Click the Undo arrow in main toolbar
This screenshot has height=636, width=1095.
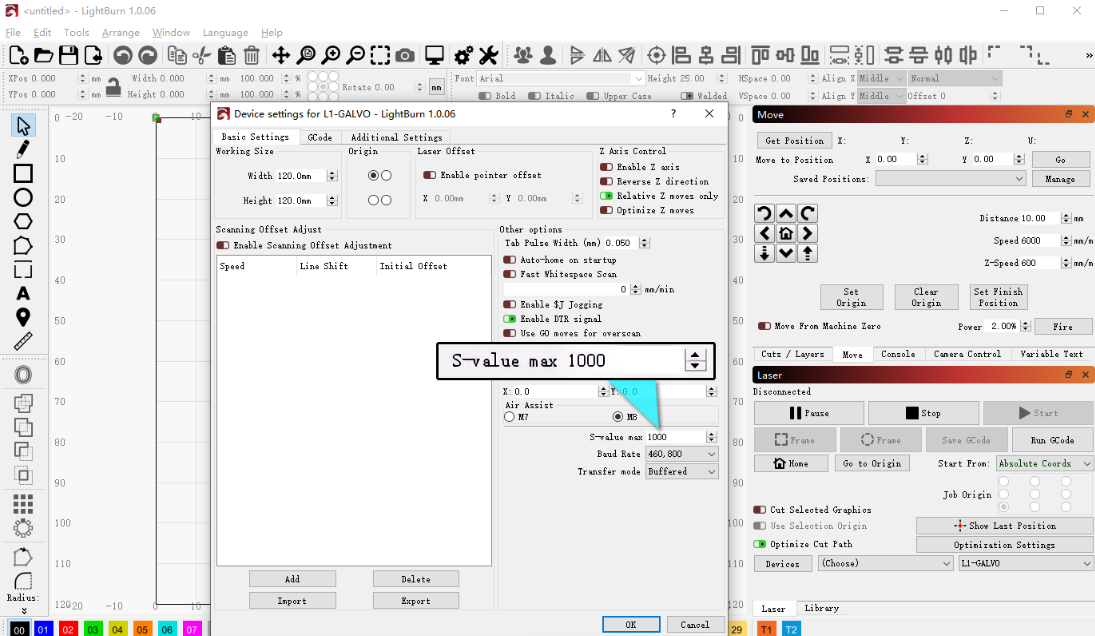pyautogui.click(x=123, y=55)
